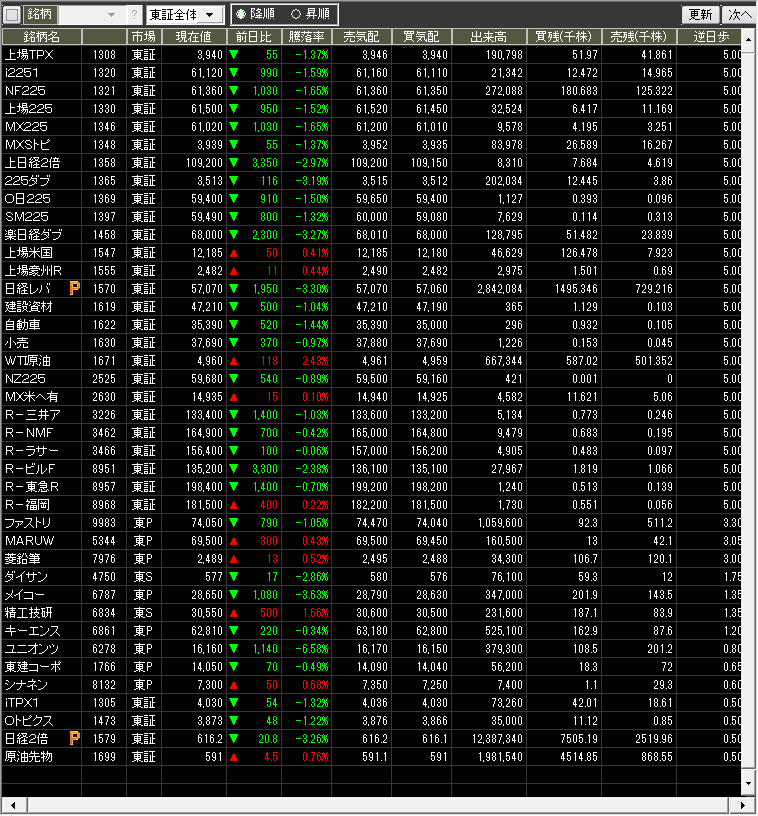
Task: Click the red up arrow in WTI原油 row
Action: click(x=234, y=360)
